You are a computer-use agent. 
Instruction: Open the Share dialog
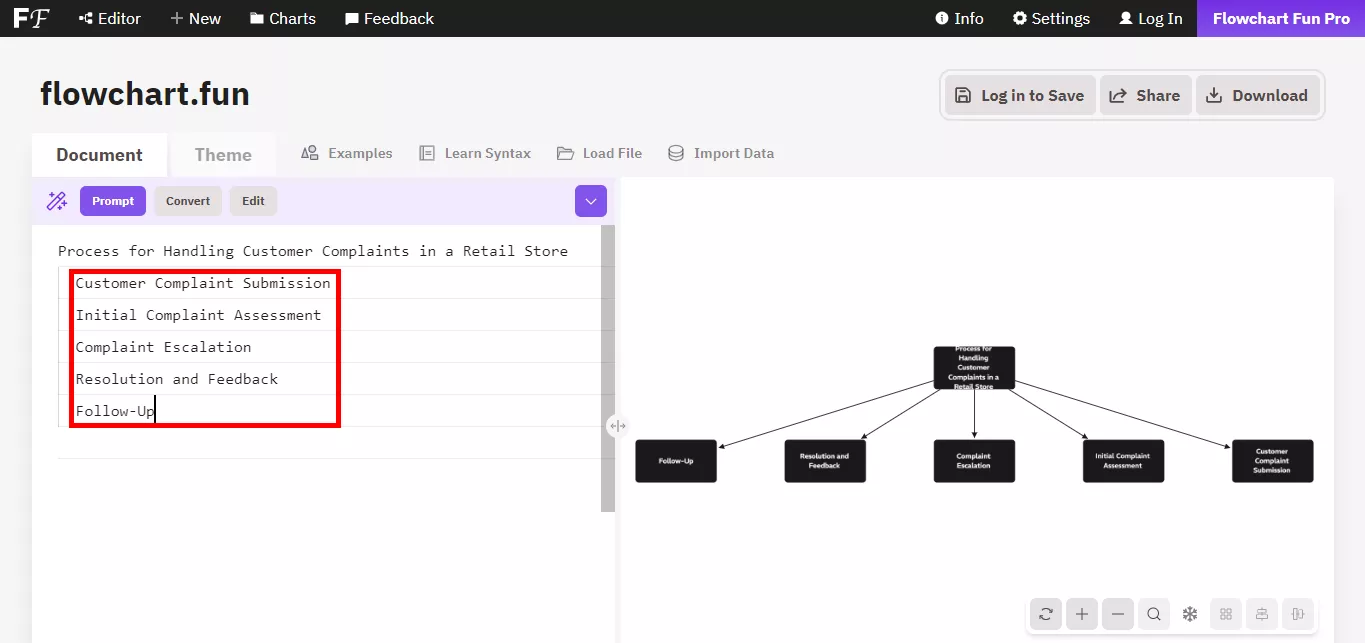tap(1145, 95)
